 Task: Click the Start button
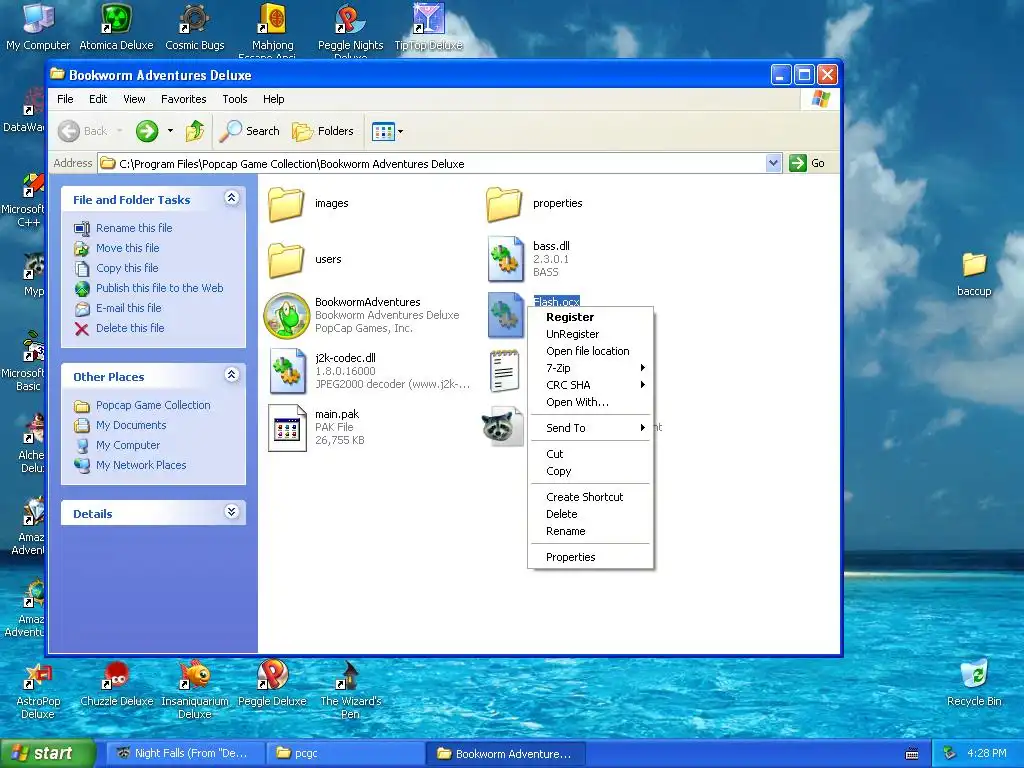tap(47, 753)
